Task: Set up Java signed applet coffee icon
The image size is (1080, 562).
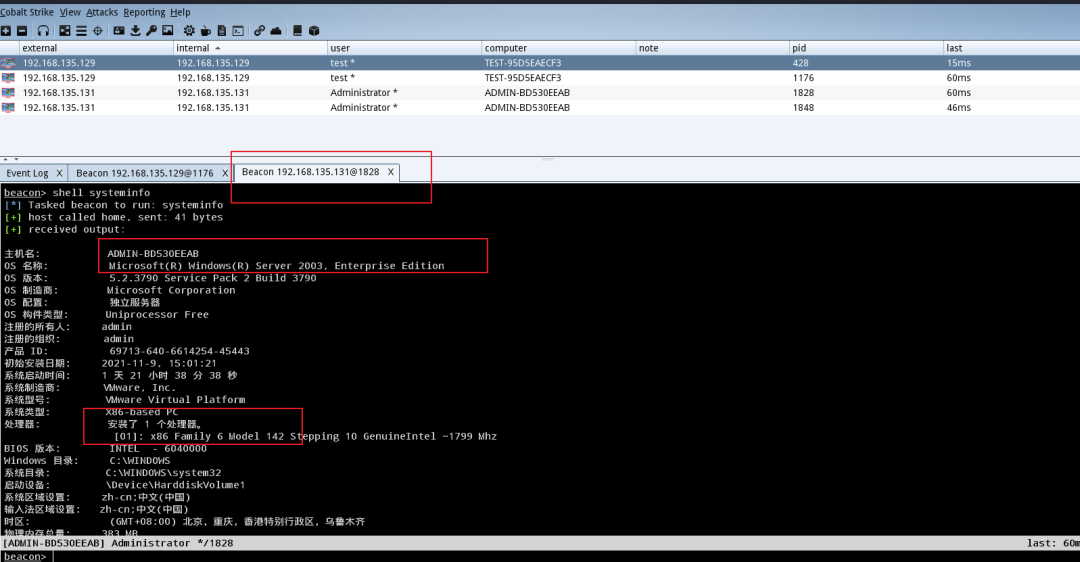Action: tap(205, 30)
